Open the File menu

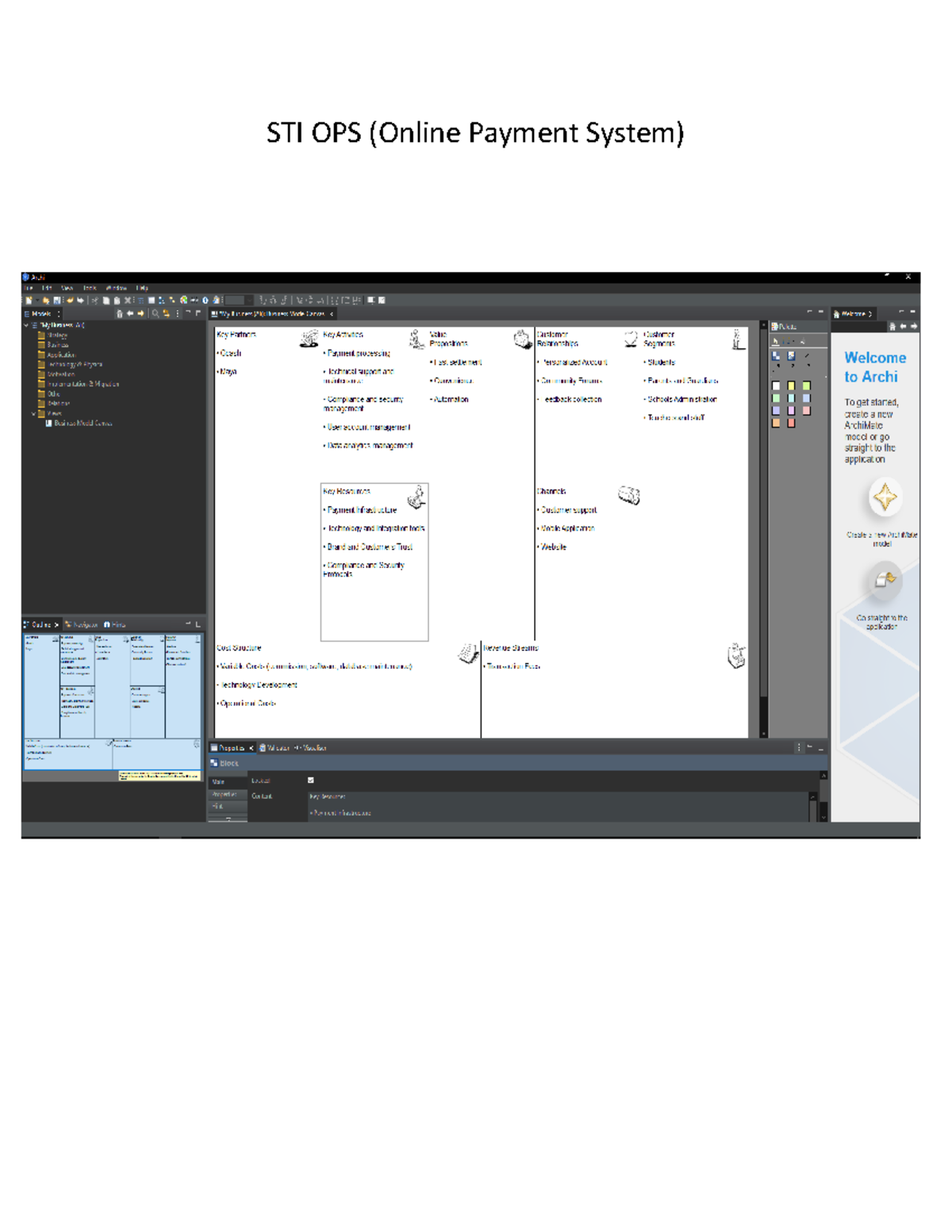coord(28,288)
